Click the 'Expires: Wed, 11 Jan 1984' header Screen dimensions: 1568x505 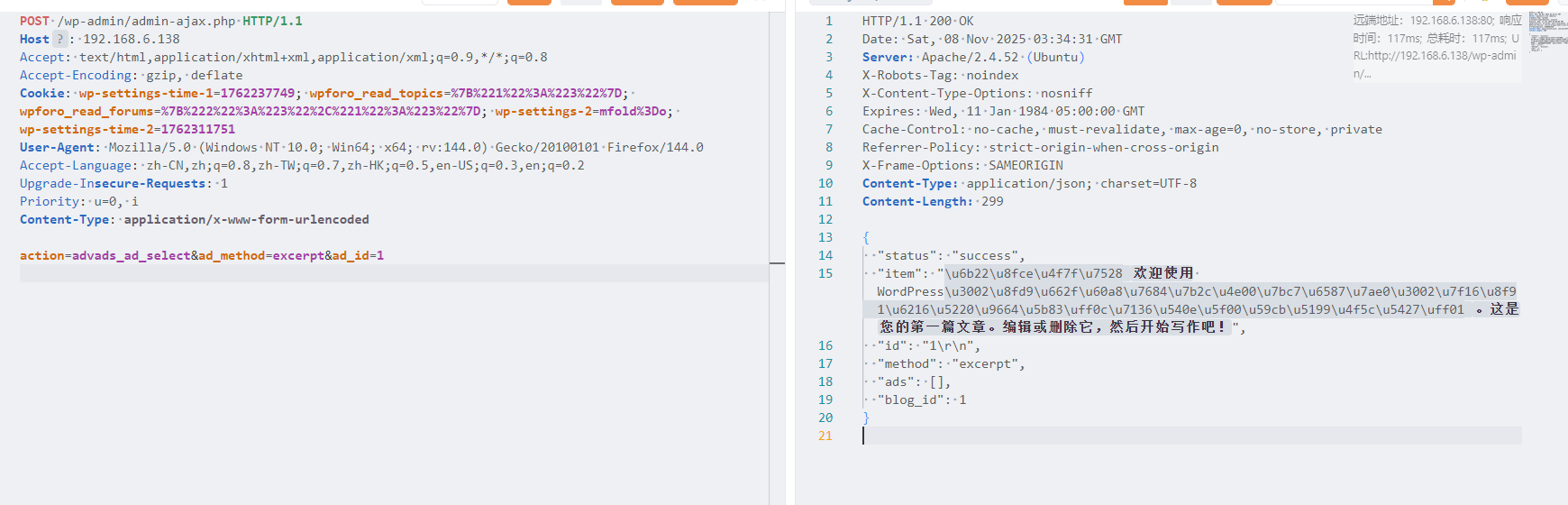coord(1003,111)
